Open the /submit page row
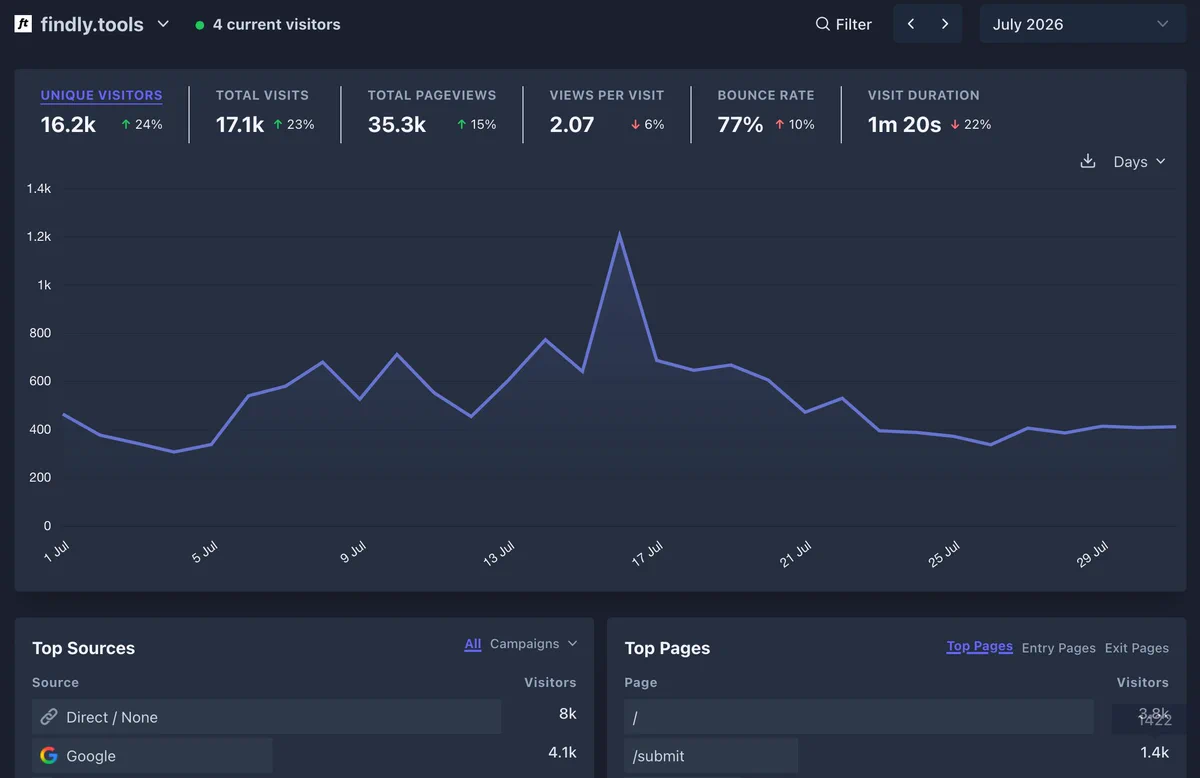The image size is (1200, 778). [x=711, y=756]
